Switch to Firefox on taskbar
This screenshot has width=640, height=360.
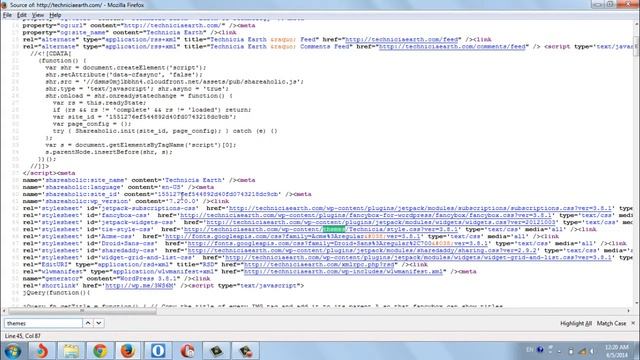128,351
